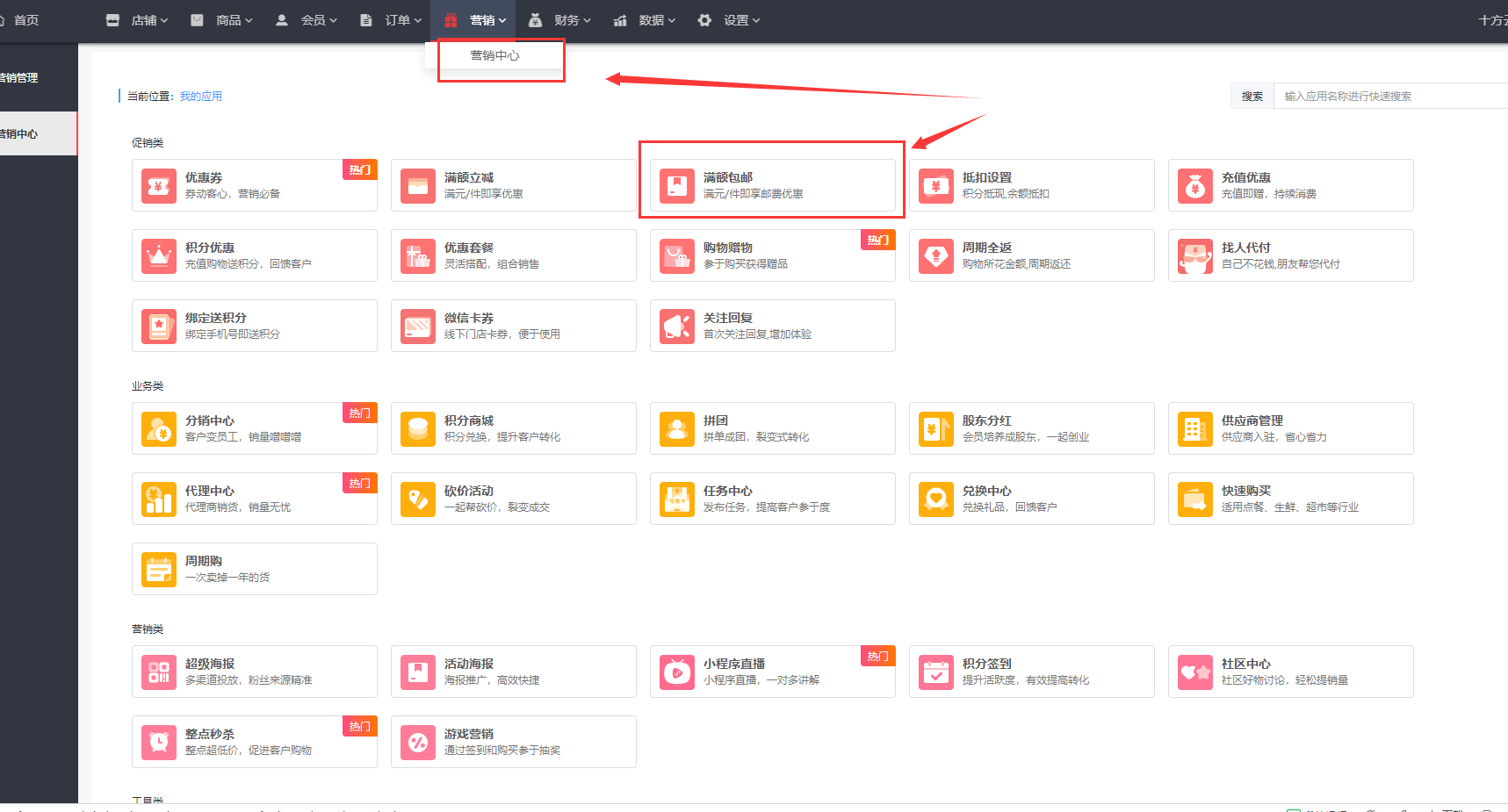Open the 拼团 group-buy icon
The image size is (1508, 812).
coord(677,428)
